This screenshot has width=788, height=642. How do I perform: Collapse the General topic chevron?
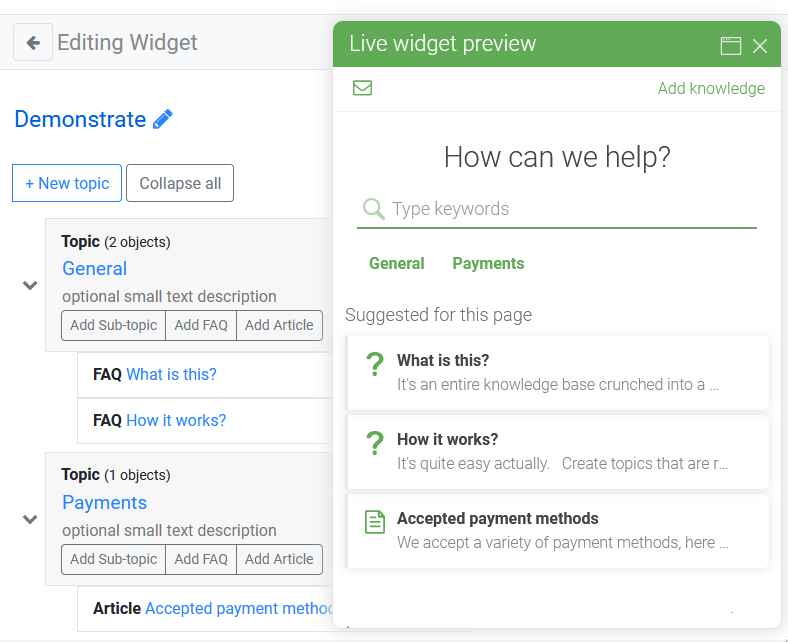(30, 286)
